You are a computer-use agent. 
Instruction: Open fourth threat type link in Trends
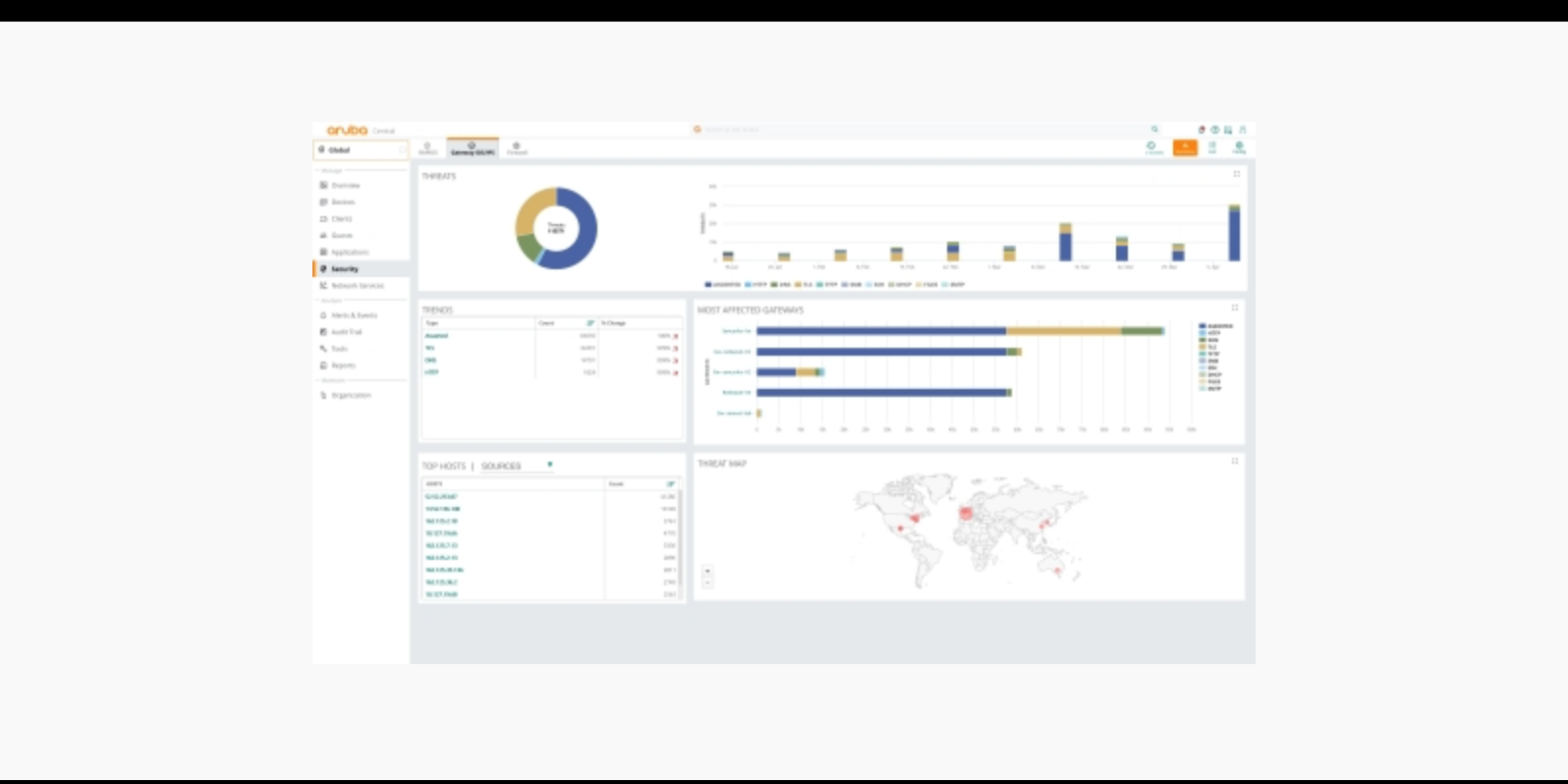[x=431, y=372]
